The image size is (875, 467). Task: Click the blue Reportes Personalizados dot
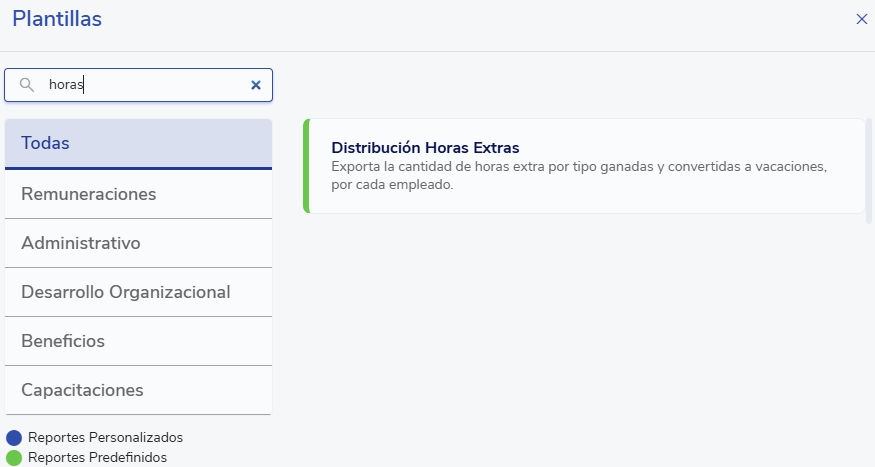point(14,437)
